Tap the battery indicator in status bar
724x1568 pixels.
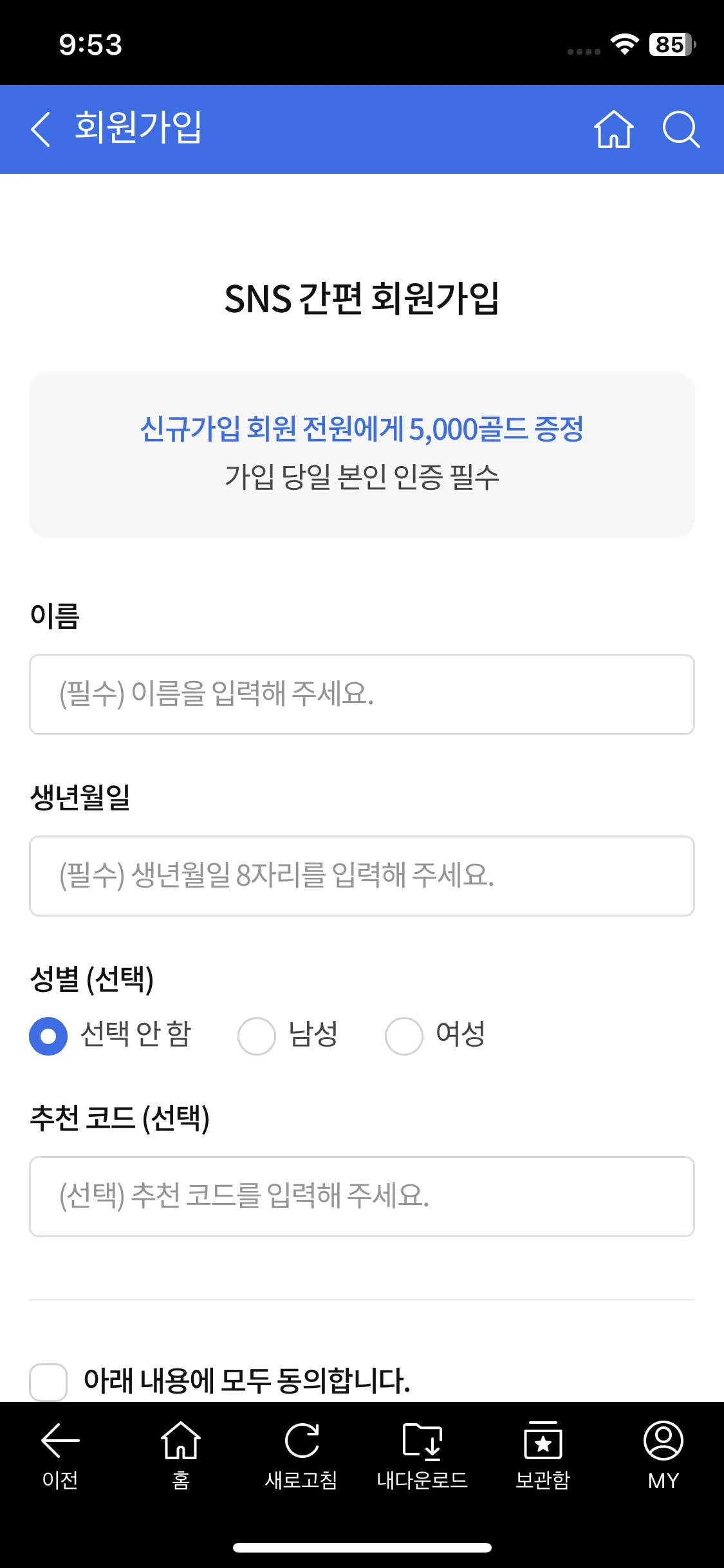pyautogui.click(x=672, y=44)
